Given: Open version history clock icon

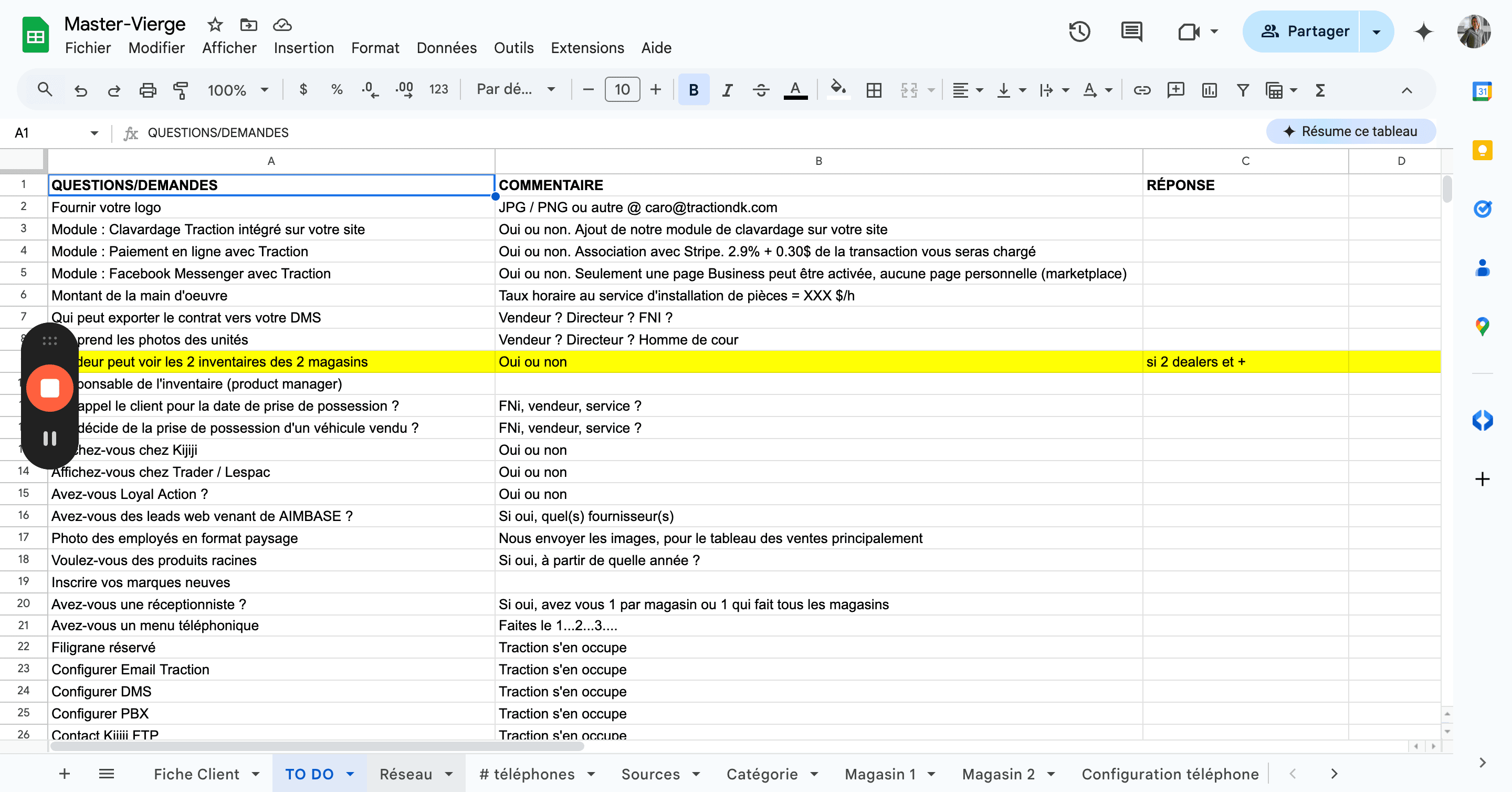Looking at the screenshot, I should [1079, 32].
